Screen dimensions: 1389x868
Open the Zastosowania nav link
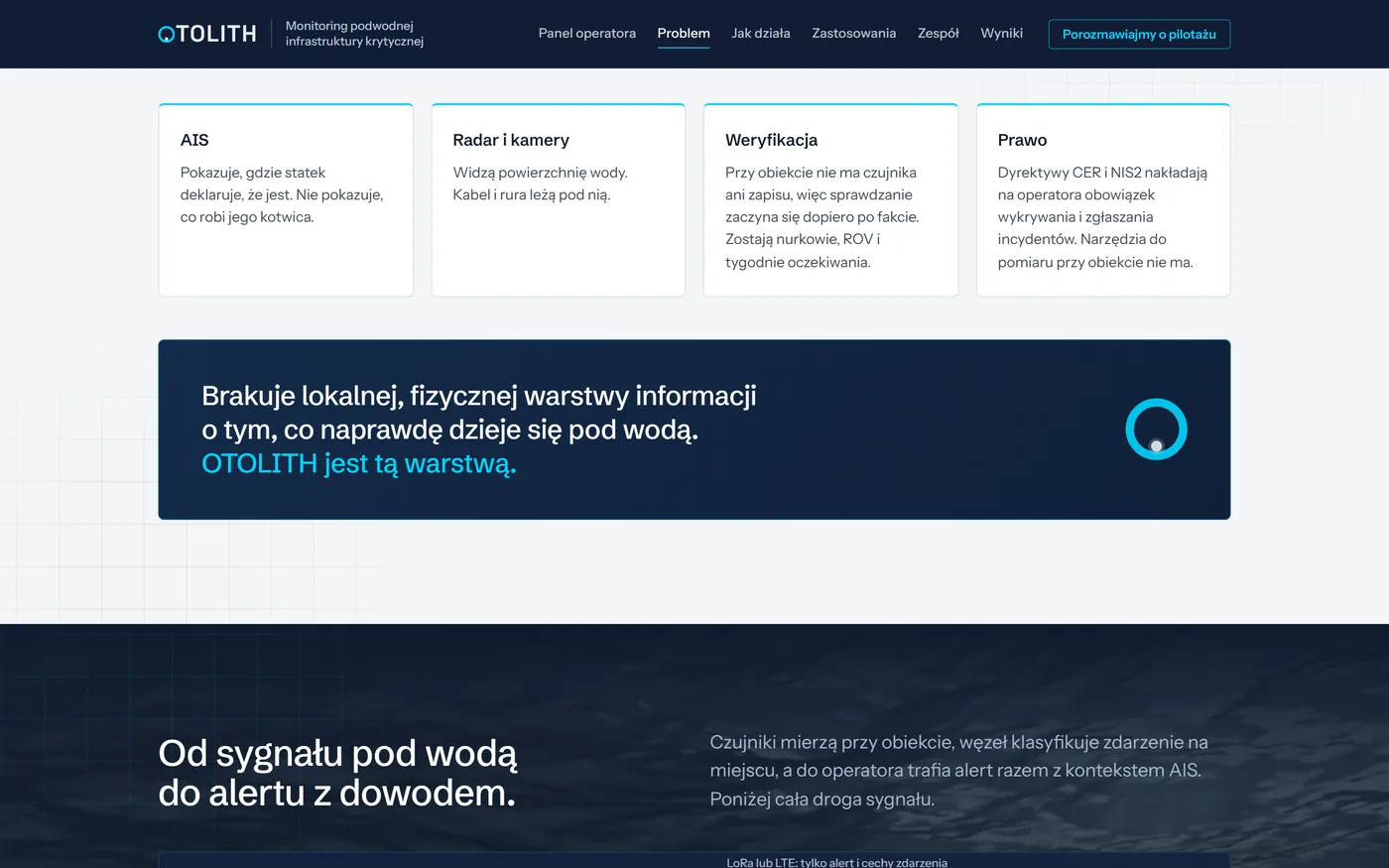[x=854, y=34]
